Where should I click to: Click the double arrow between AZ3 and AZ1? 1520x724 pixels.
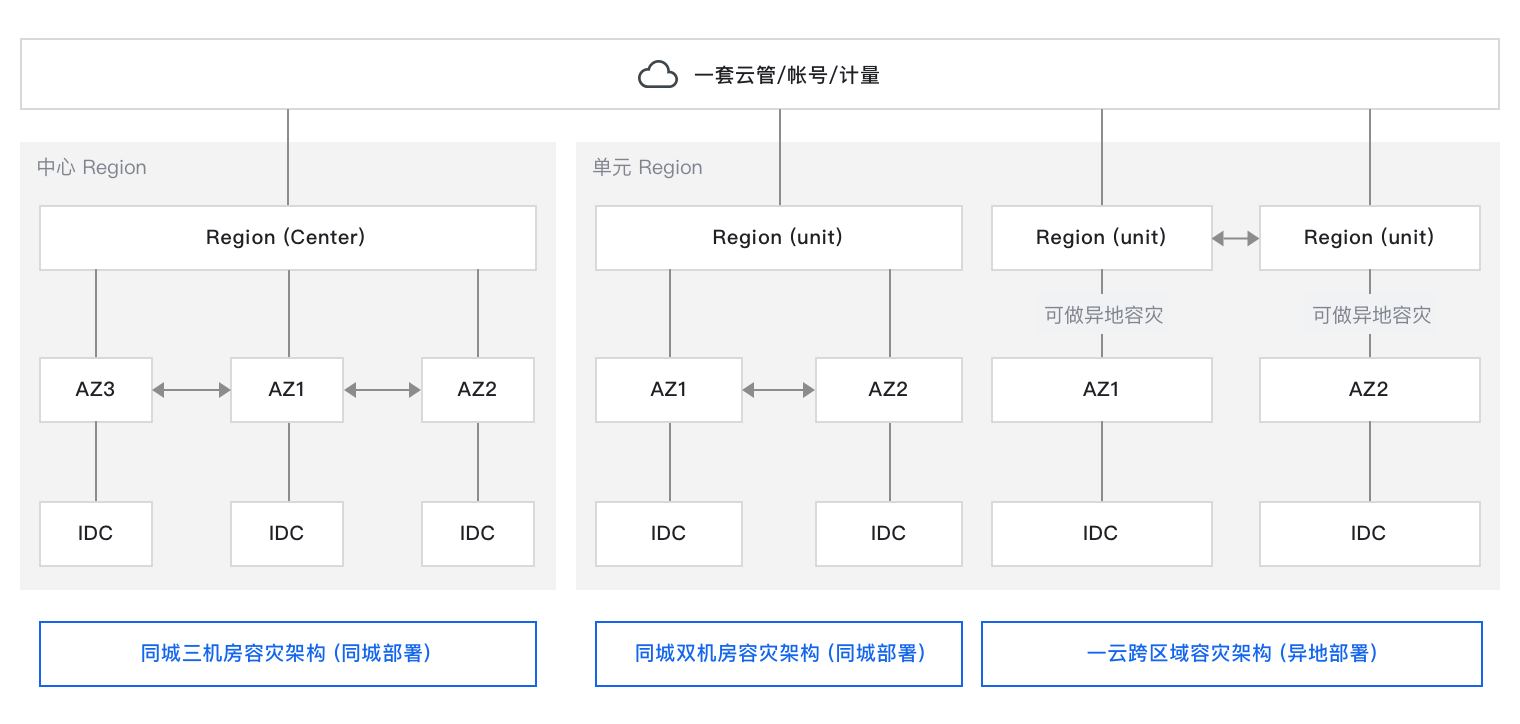coord(191,390)
